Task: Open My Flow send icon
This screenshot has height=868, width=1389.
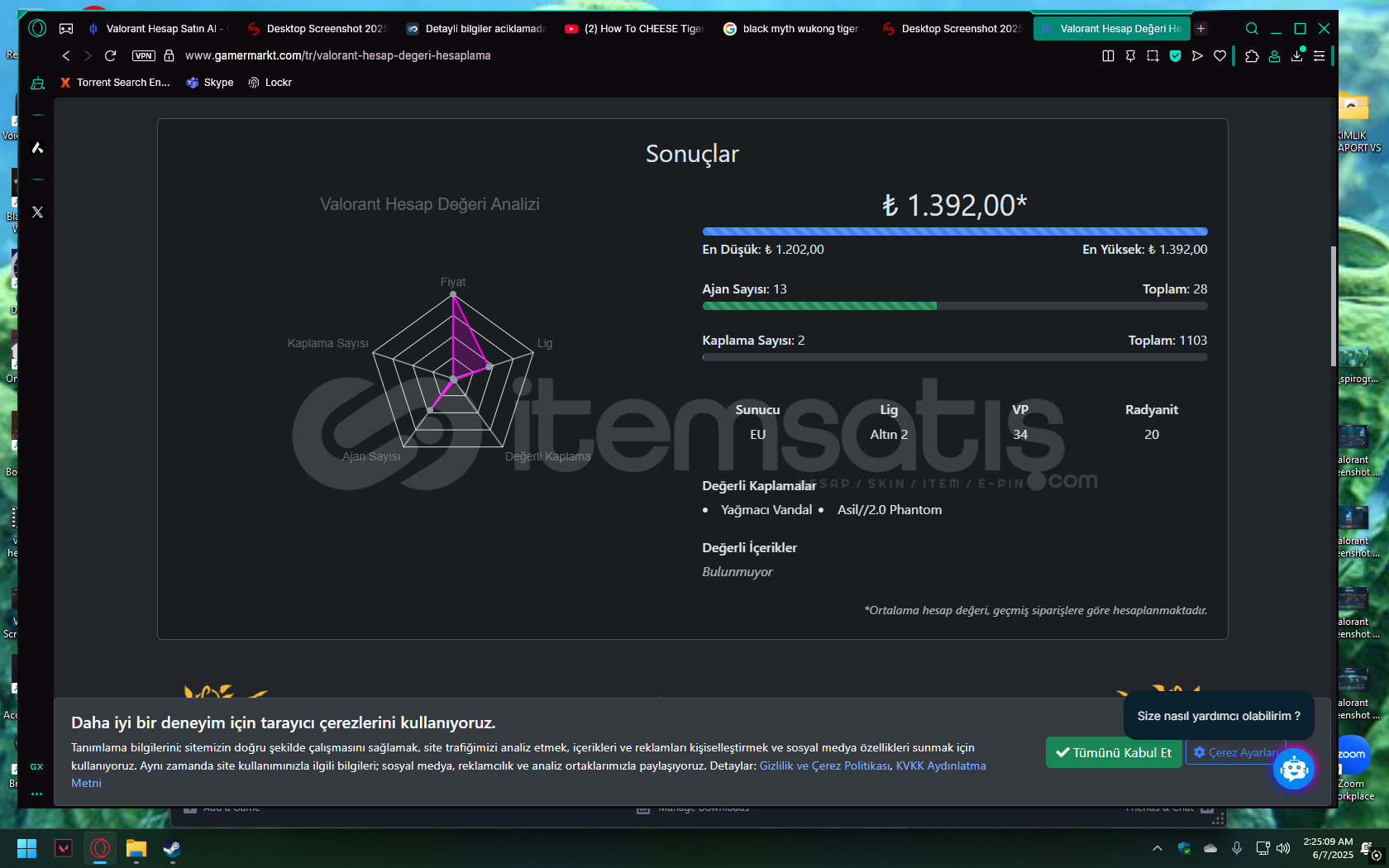Action: [x=1197, y=55]
